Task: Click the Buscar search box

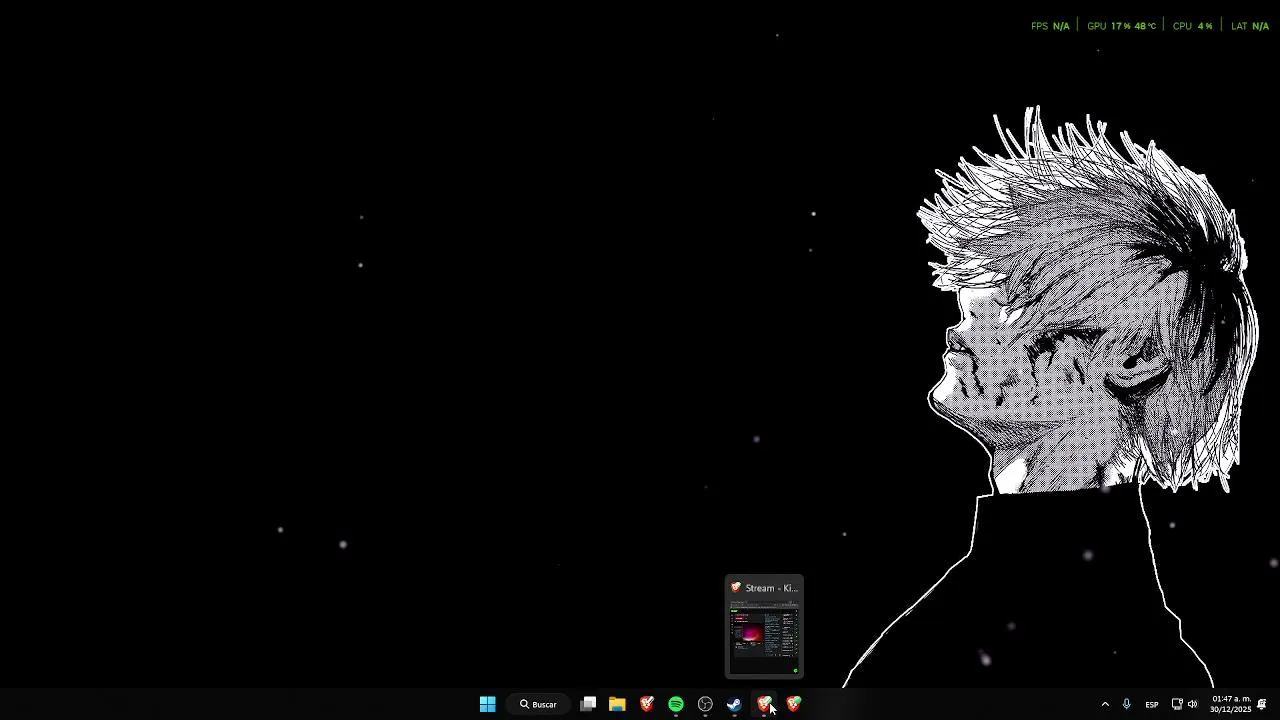Action: pyautogui.click(x=538, y=704)
